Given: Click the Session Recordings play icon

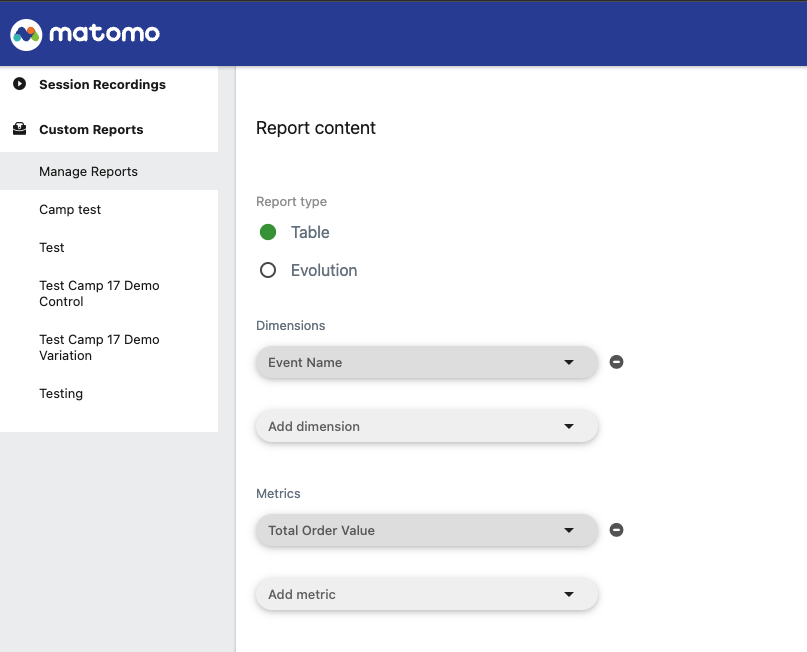Looking at the screenshot, I should [x=20, y=83].
